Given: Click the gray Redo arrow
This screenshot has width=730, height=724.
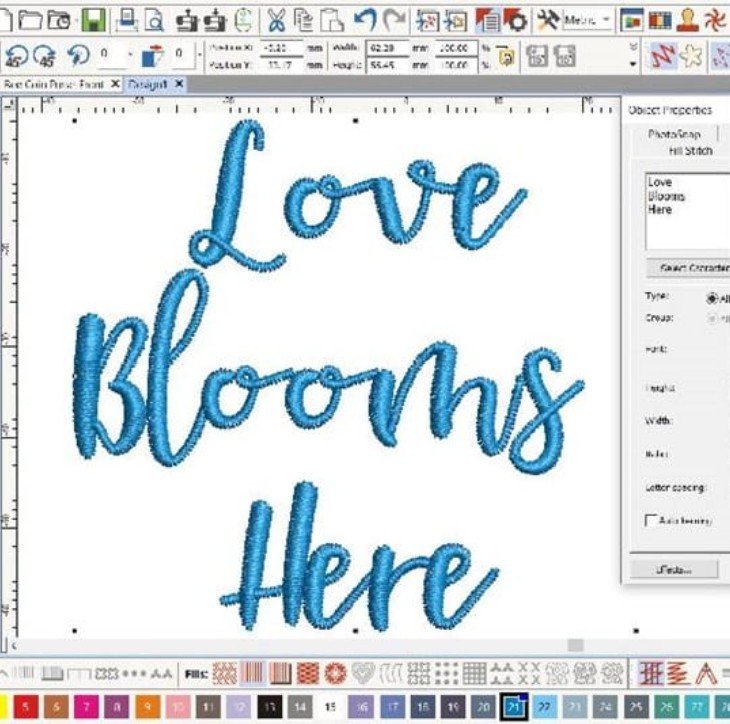Looking at the screenshot, I should tap(394, 20).
